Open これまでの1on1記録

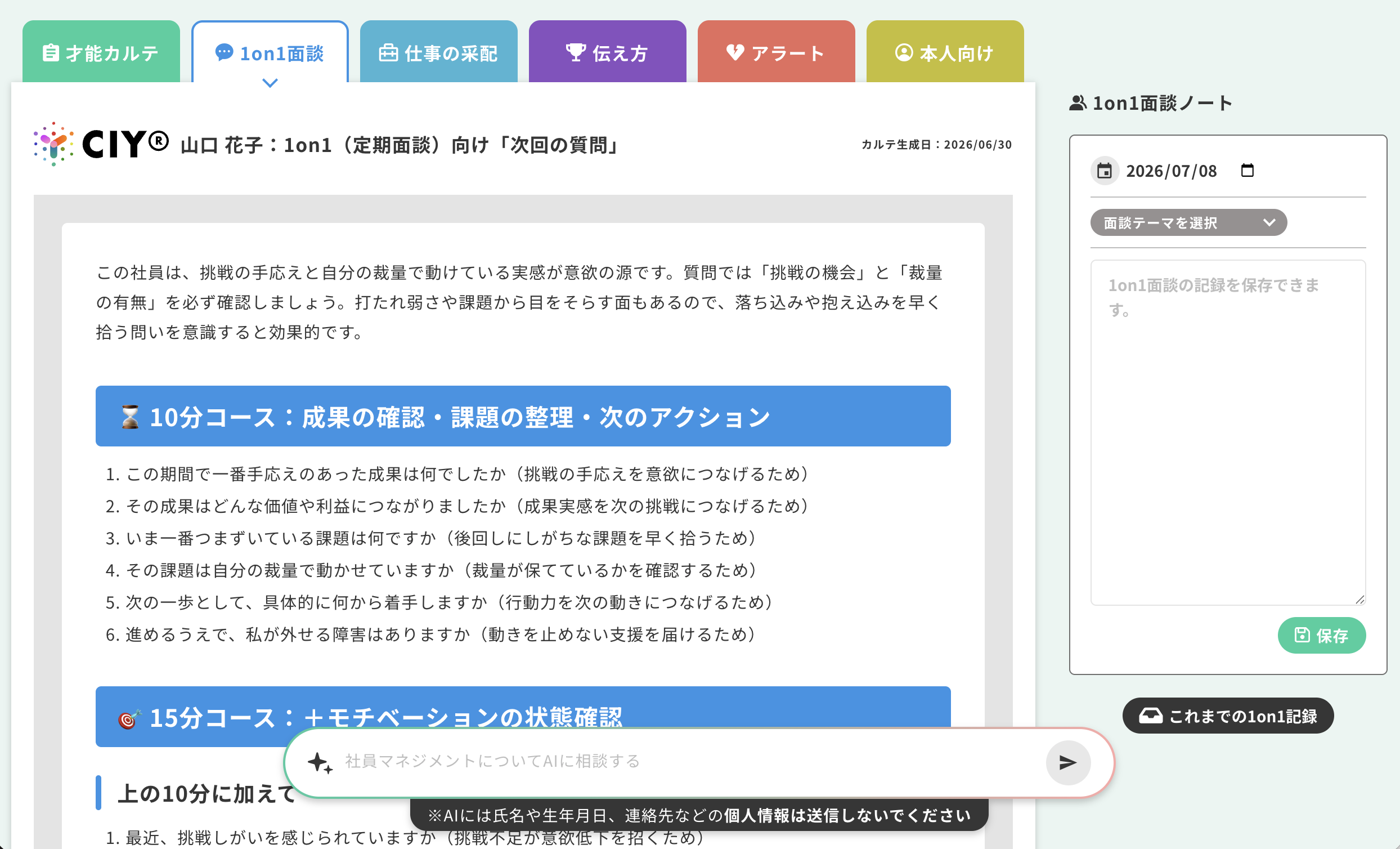1228,716
